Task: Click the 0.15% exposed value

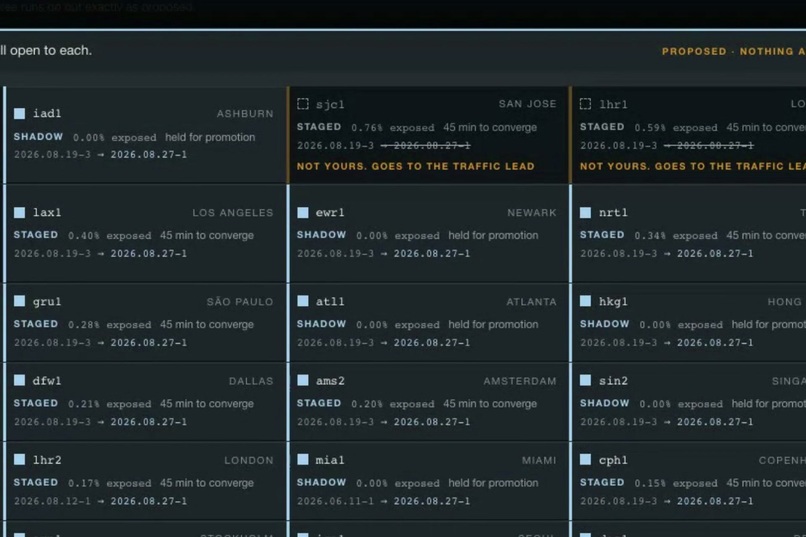Action: (675, 484)
